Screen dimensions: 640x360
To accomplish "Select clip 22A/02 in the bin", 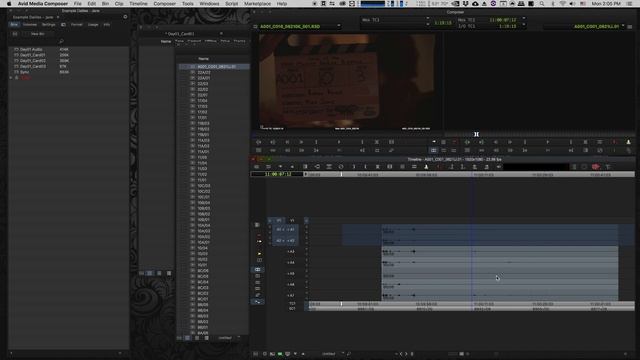I will [204, 72].
